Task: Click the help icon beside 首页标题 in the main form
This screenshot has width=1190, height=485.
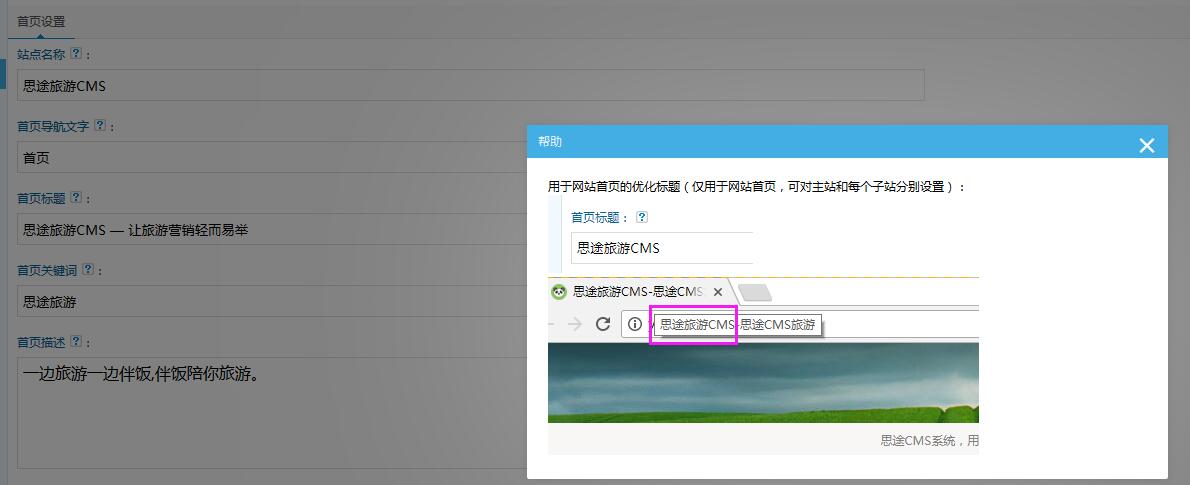Action: [76, 198]
